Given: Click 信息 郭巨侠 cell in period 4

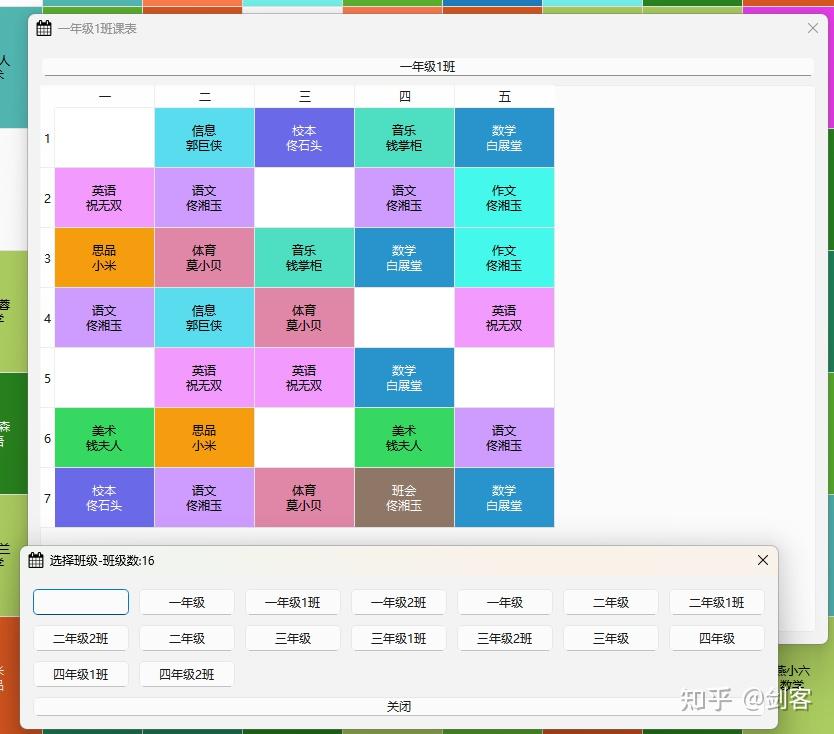Looking at the screenshot, I should pyautogui.click(x=204, y=318).
